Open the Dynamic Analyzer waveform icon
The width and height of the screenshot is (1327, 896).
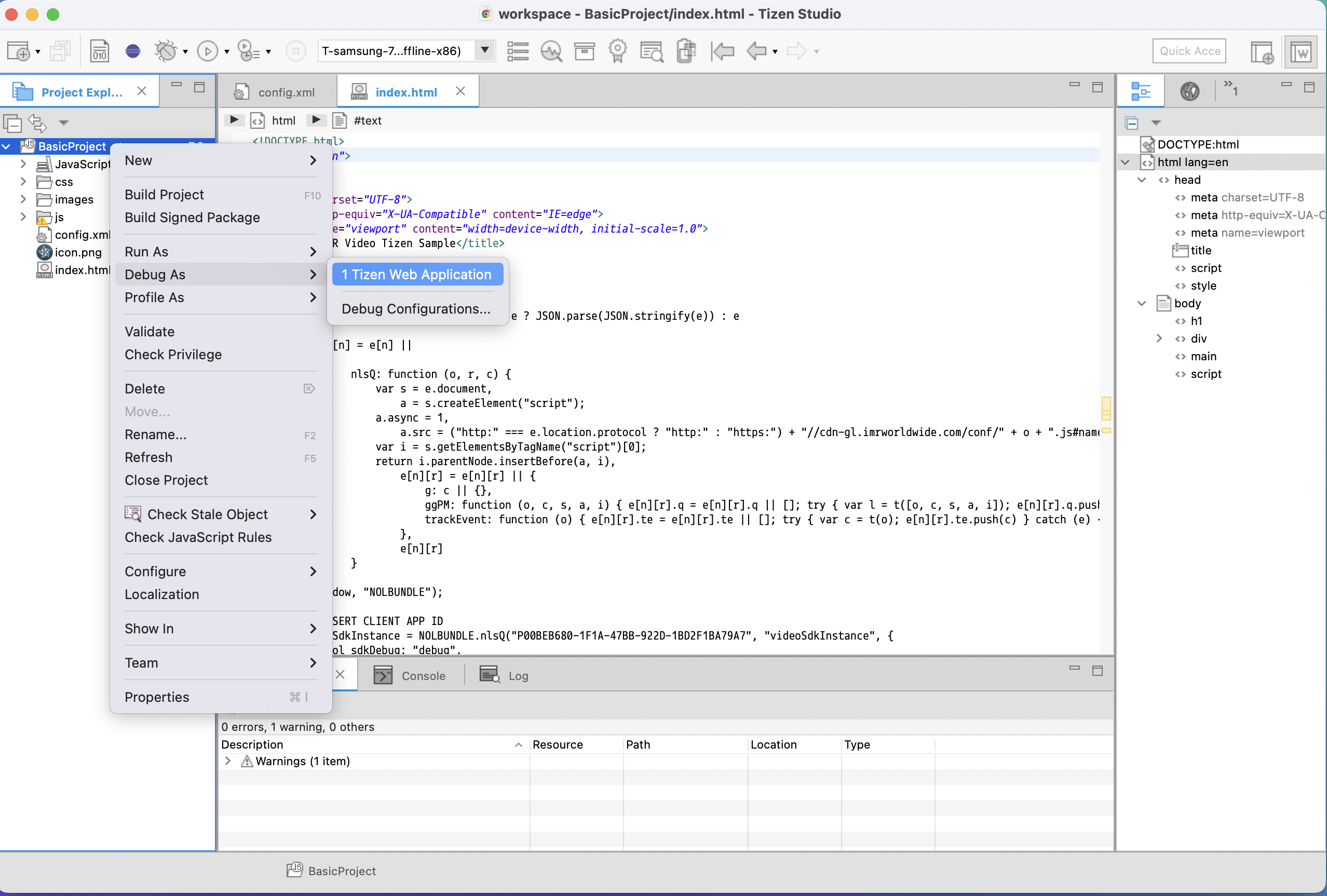point(551,51)
